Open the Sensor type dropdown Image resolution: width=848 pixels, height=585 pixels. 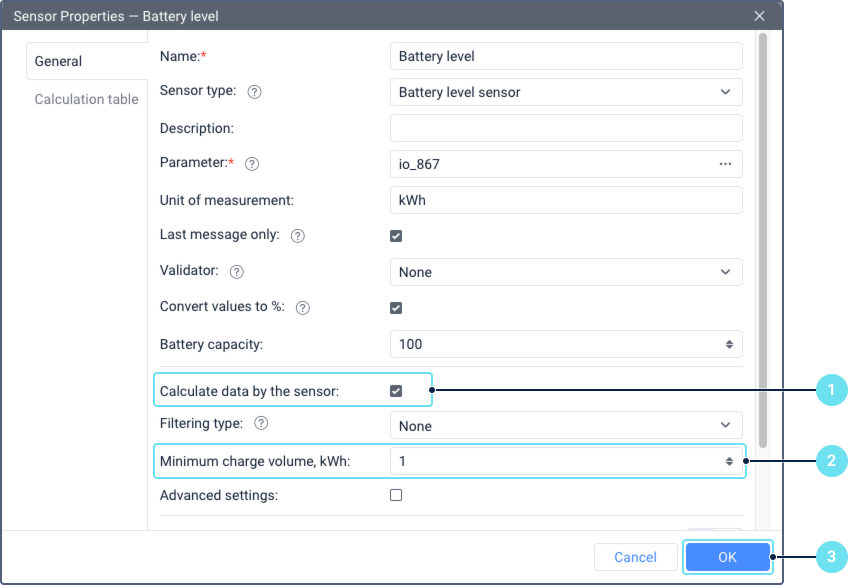565,92
